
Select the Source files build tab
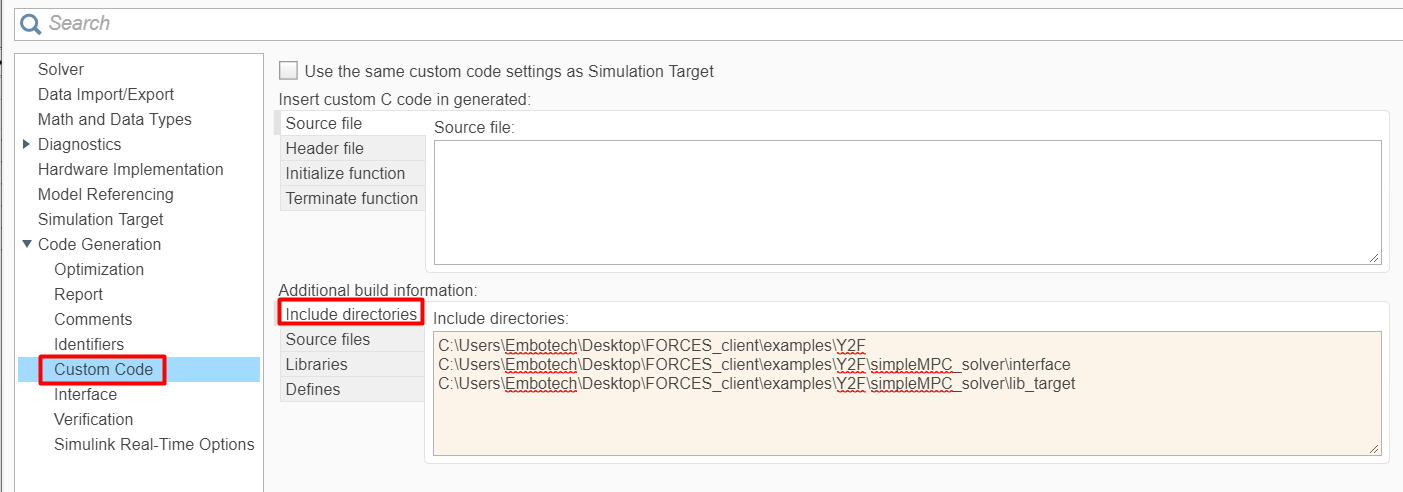click(x=328, y=339)
